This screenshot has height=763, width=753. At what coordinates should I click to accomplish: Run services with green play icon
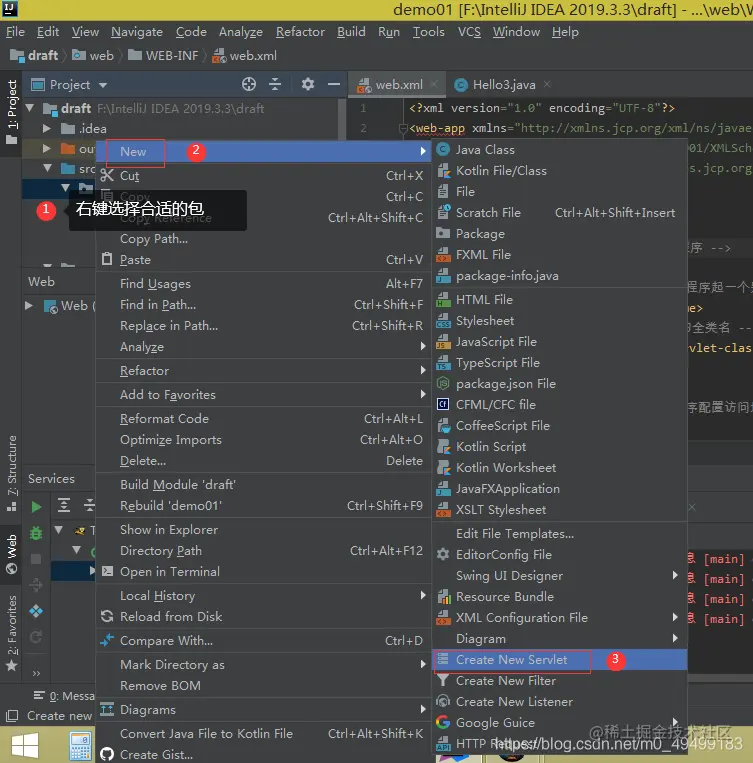pyautogui.click(x=36, y=507)
